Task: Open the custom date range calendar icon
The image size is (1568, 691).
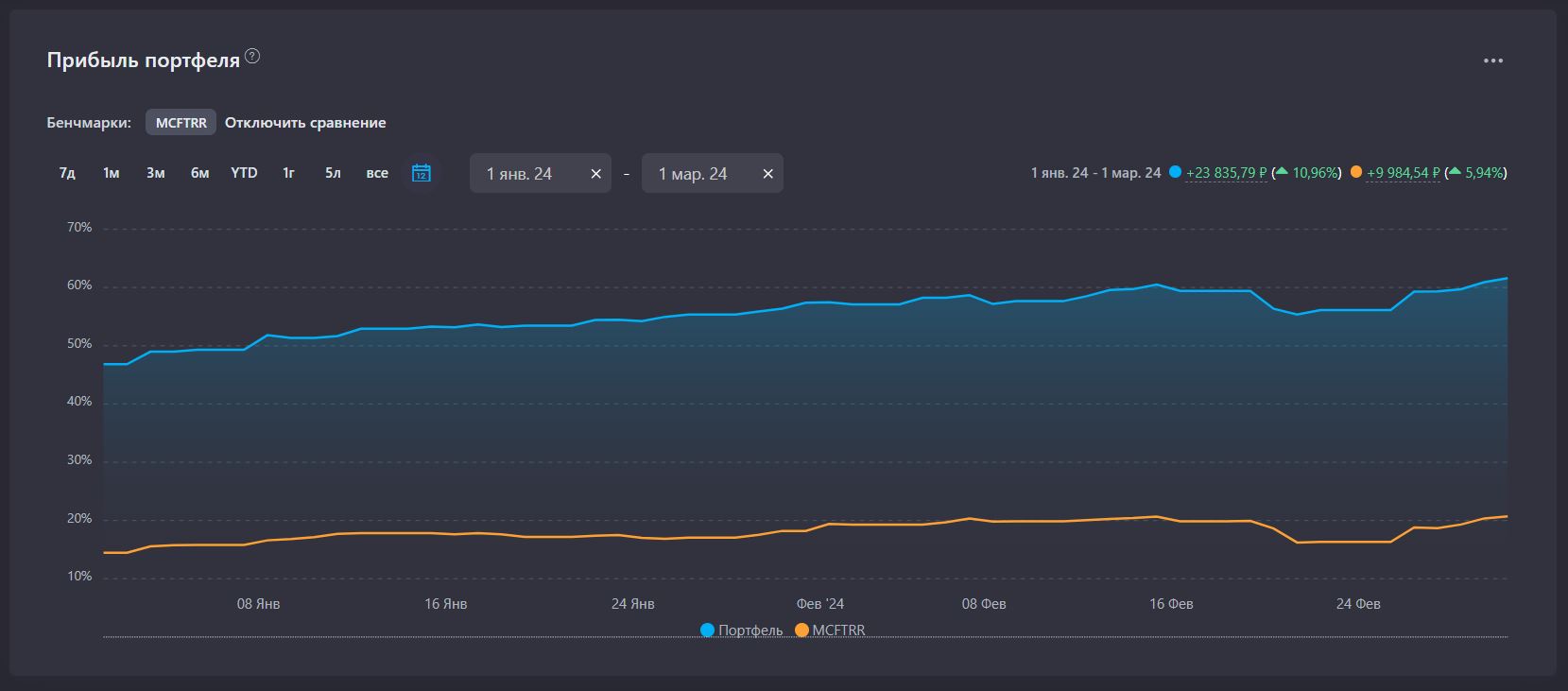Action: tap(422, 173)
